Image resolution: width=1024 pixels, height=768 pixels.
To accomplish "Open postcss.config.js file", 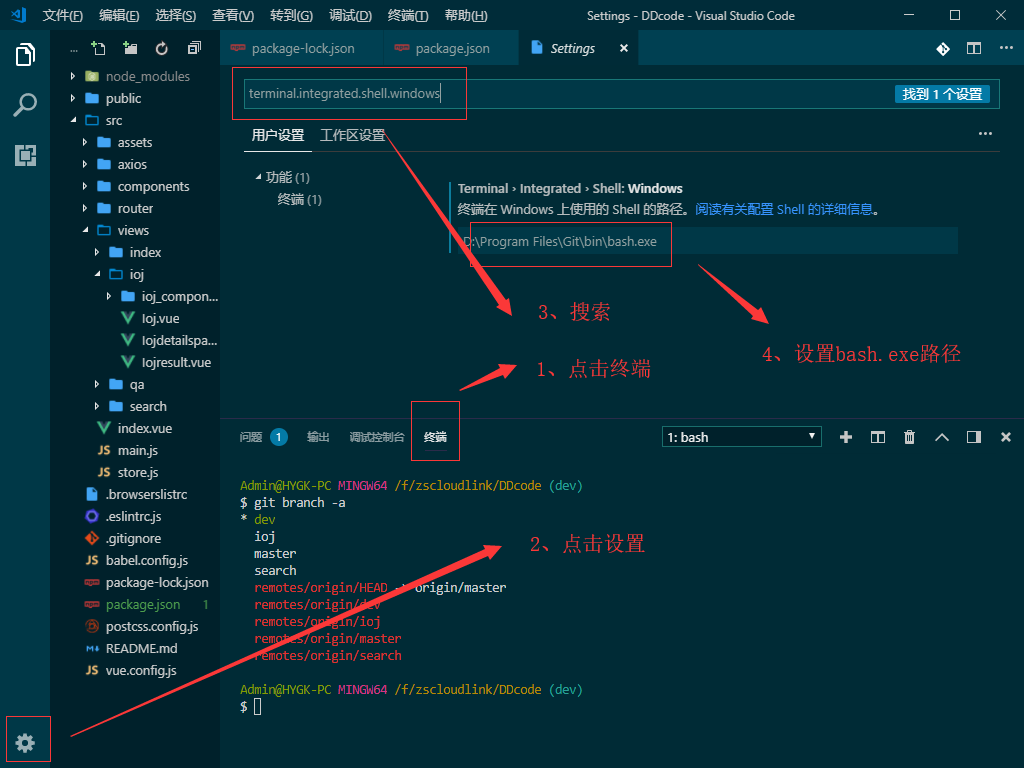I will (152, 626).
